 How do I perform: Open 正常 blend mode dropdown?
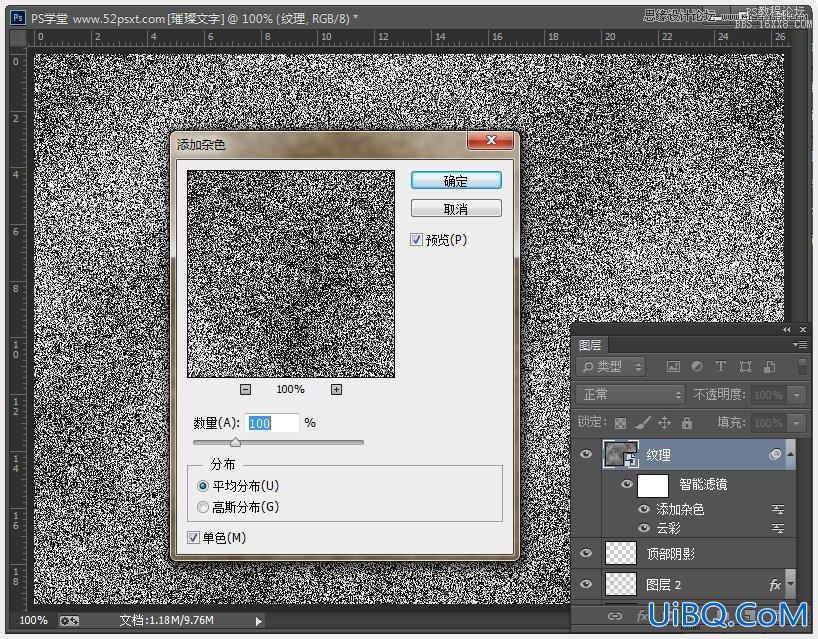(x=630, y=394)
